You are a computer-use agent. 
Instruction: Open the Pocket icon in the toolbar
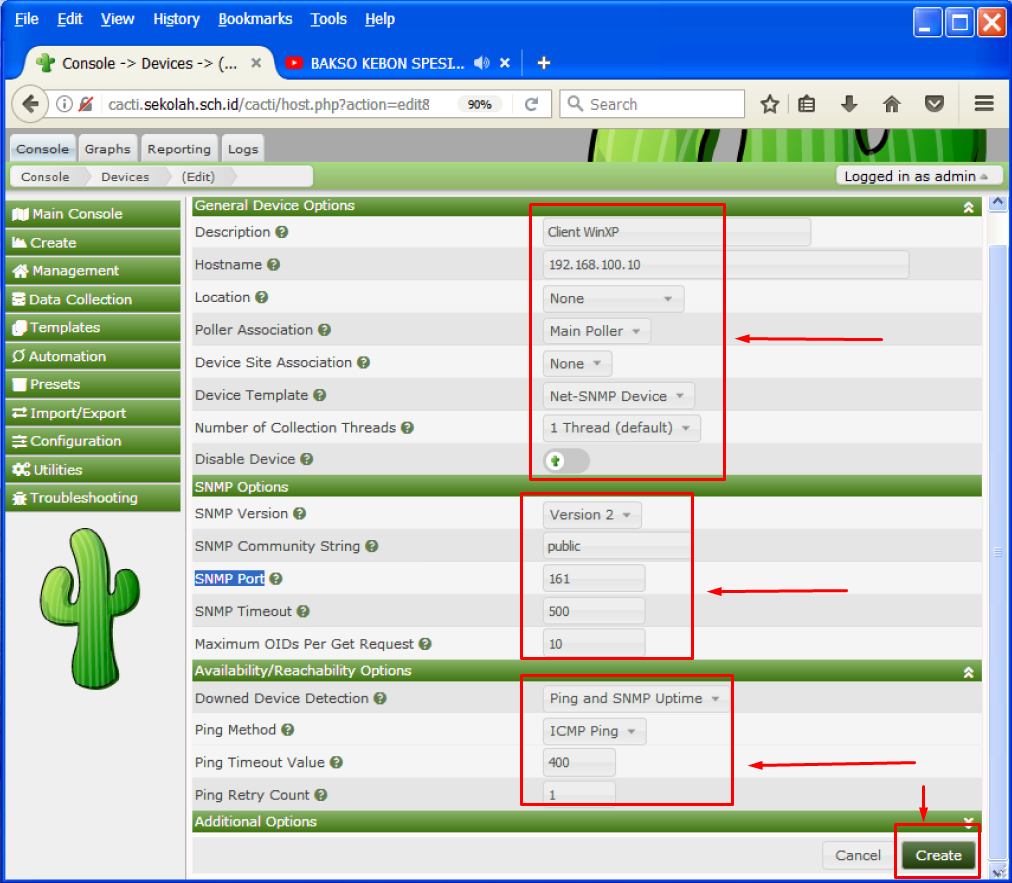(x=934, y=104)
